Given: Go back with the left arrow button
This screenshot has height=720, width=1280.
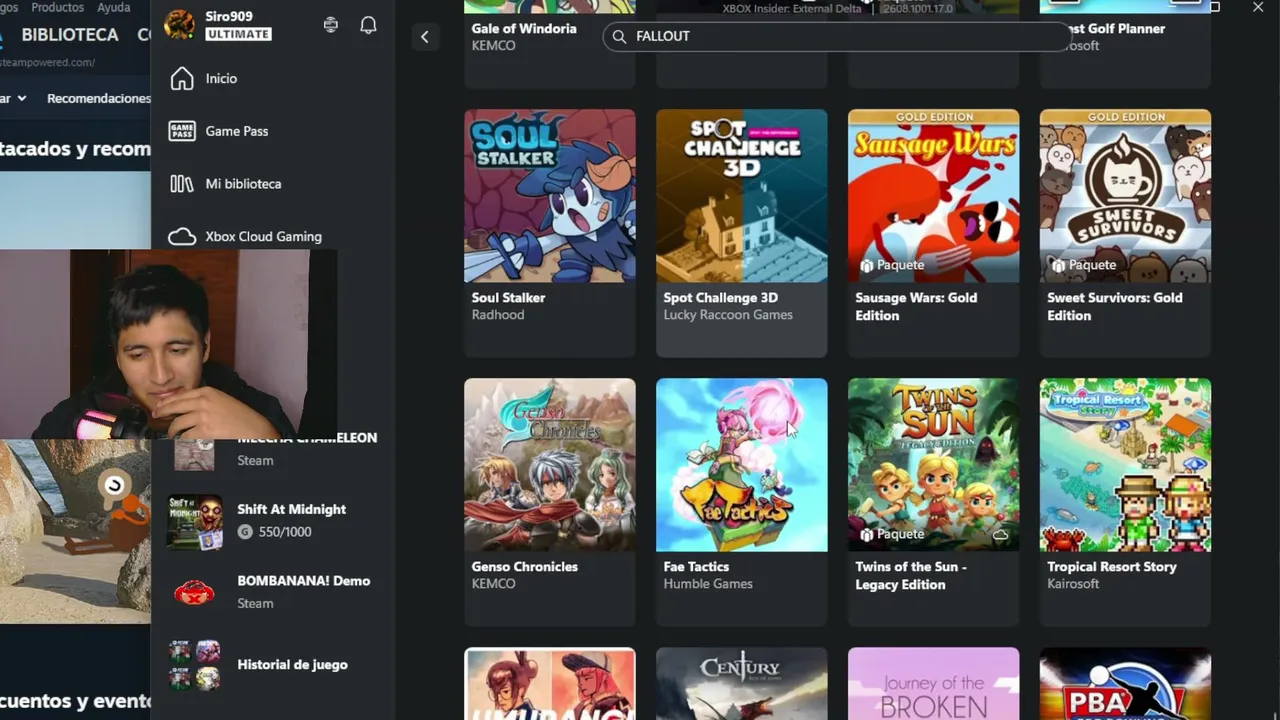Looking at the screenshot, I should [x=424, y=37].
